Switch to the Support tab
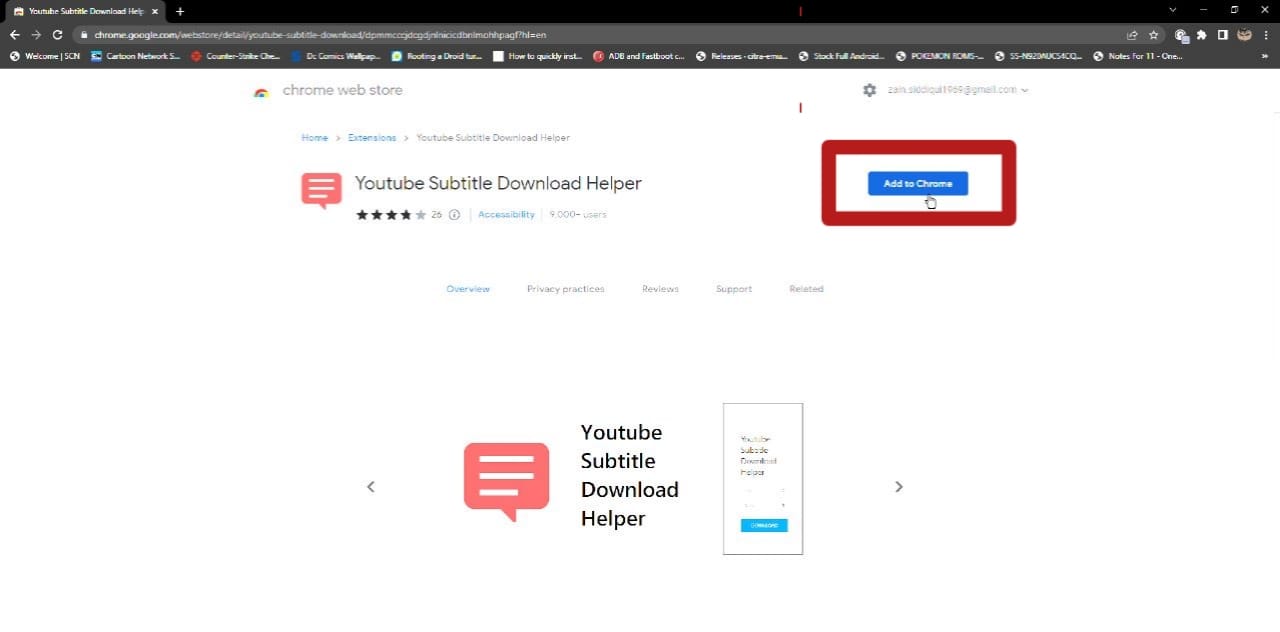This screenshot has width=1280, height=632. click(734, 288)
